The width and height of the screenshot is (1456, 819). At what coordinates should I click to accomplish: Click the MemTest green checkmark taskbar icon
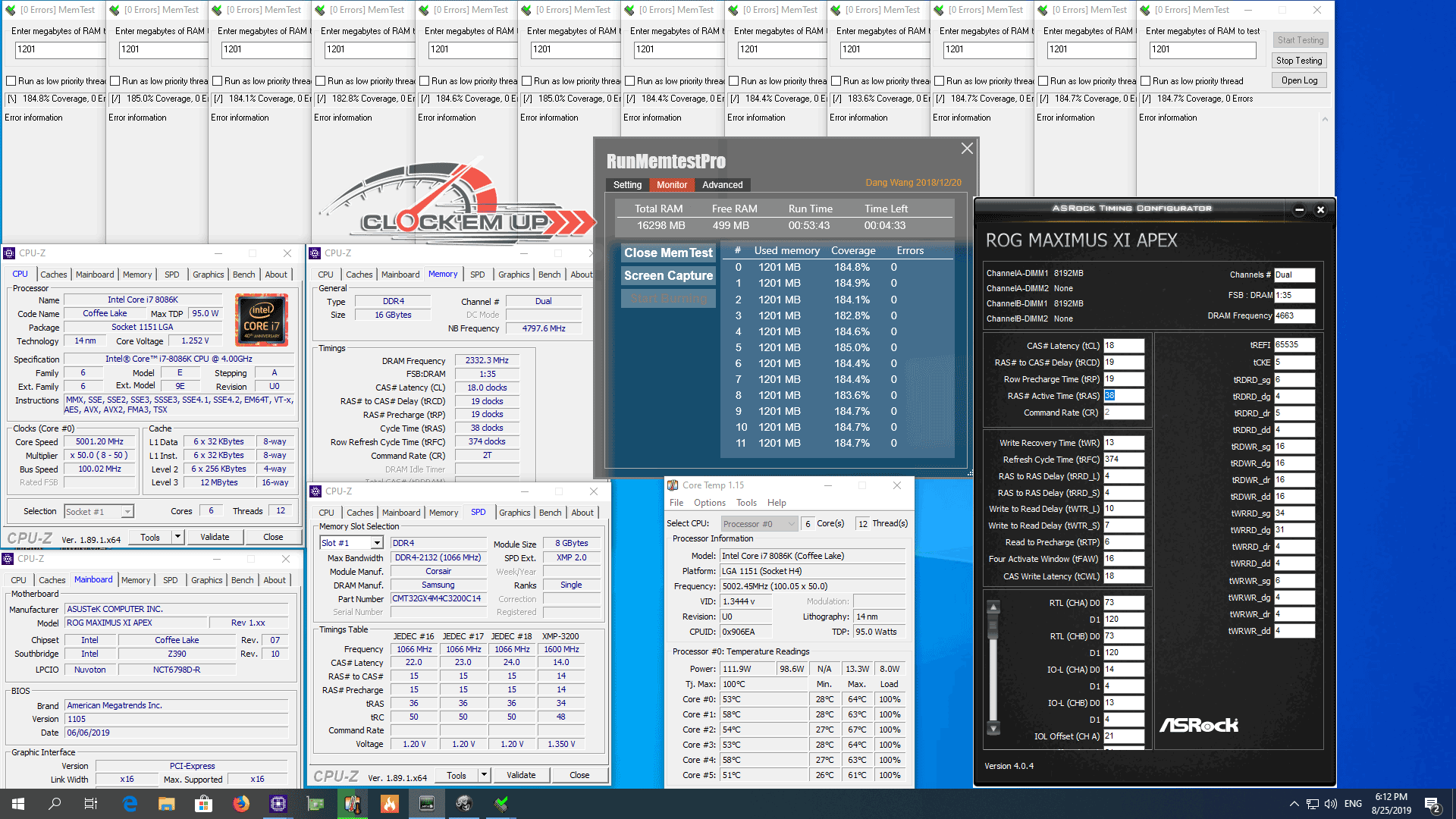(501, 804)
